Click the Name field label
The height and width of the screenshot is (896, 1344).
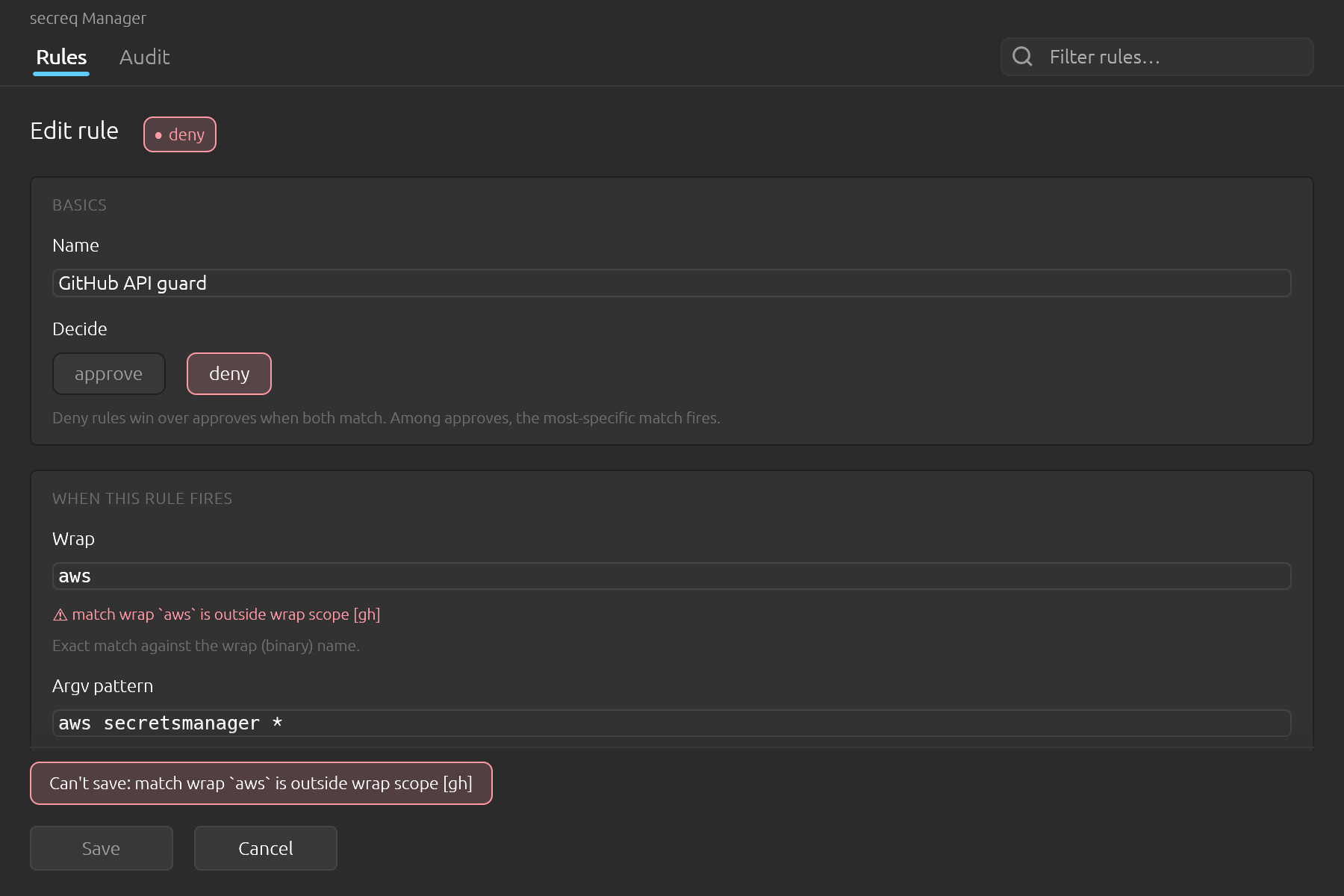[x=75, y=246]
